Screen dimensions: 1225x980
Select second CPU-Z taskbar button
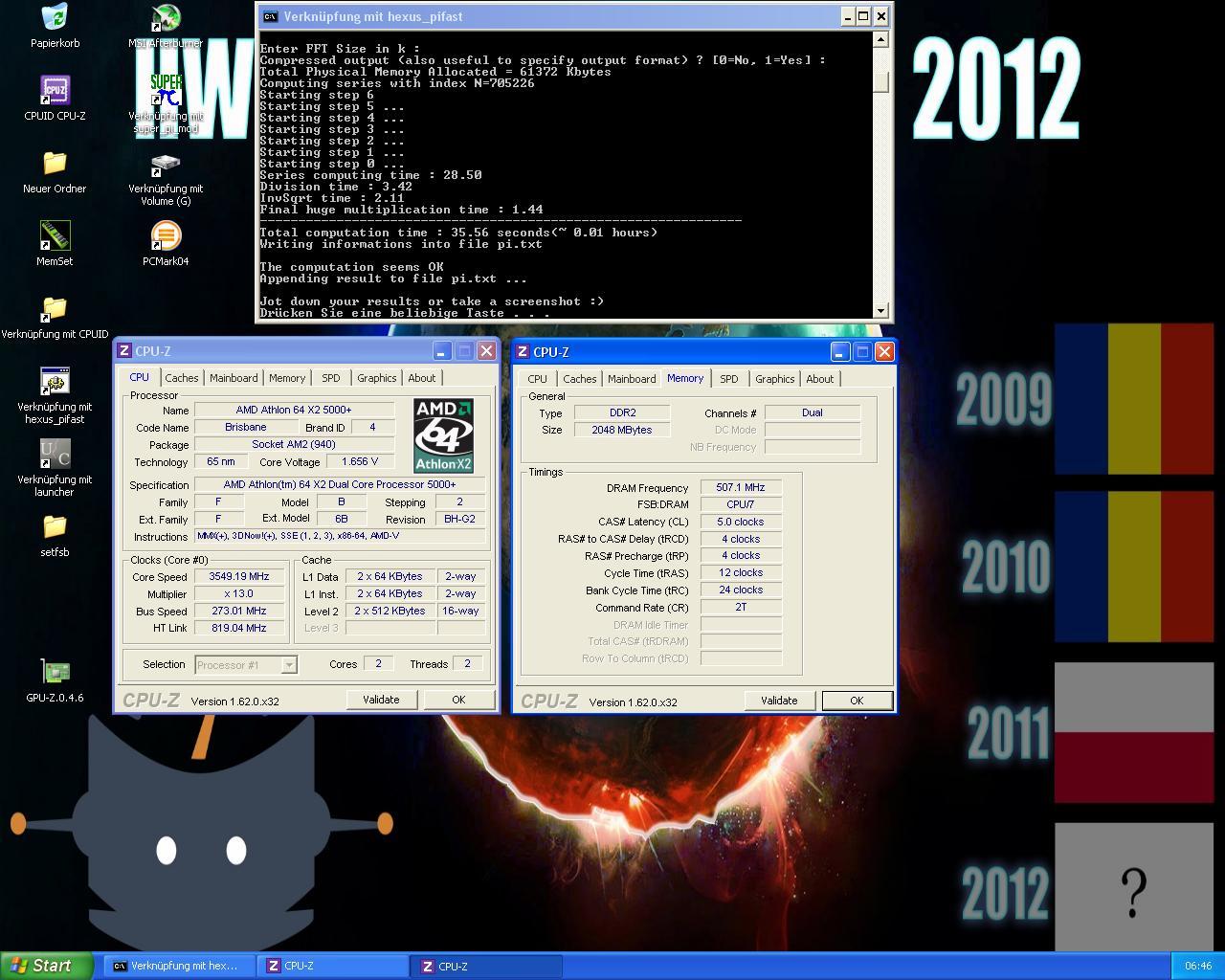pos(486,967)
